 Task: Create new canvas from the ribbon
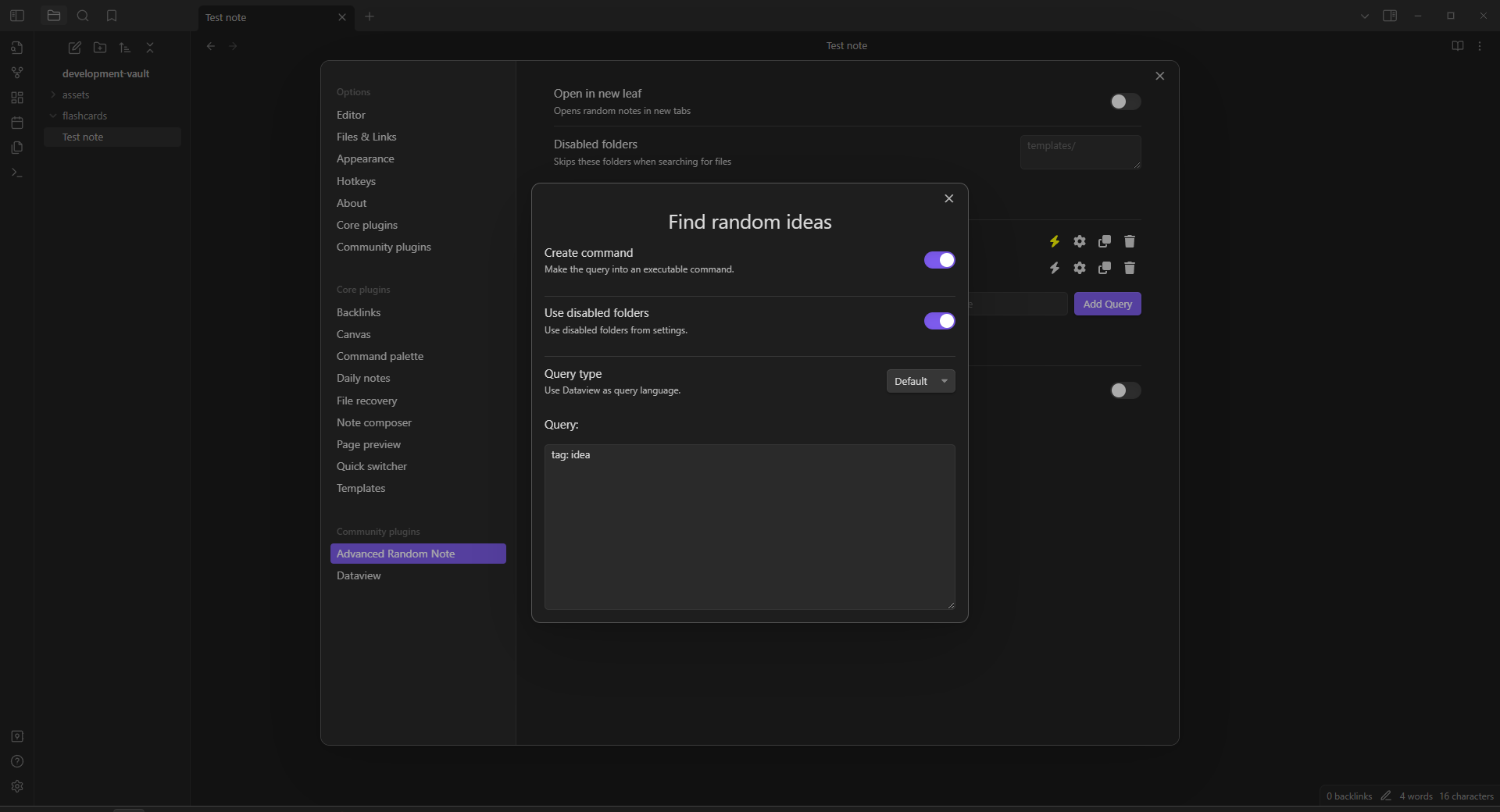click(x=17, y=98)
